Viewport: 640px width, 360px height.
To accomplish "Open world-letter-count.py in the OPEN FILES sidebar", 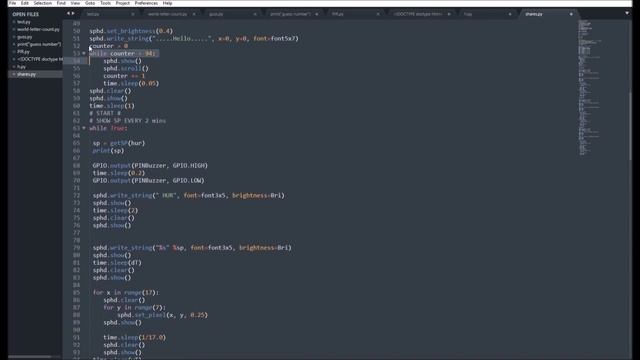I will tap(38, 29).
